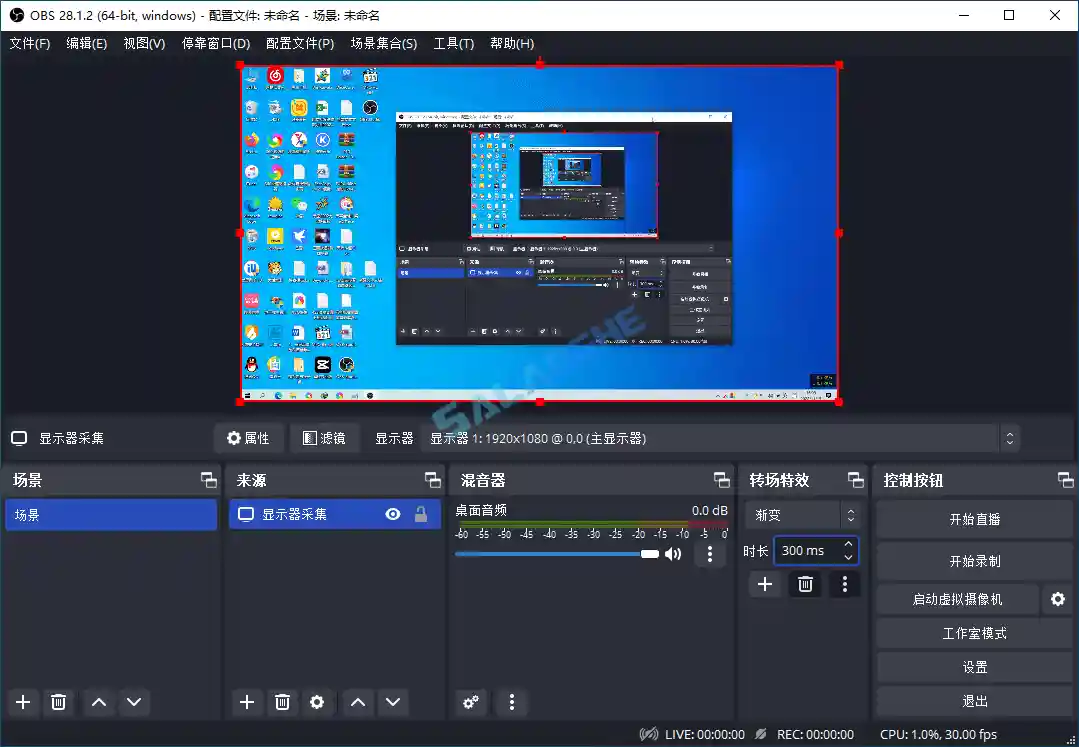Open virtual camera configuration gear
The image size is (1079, 747).
point(1057,599)
